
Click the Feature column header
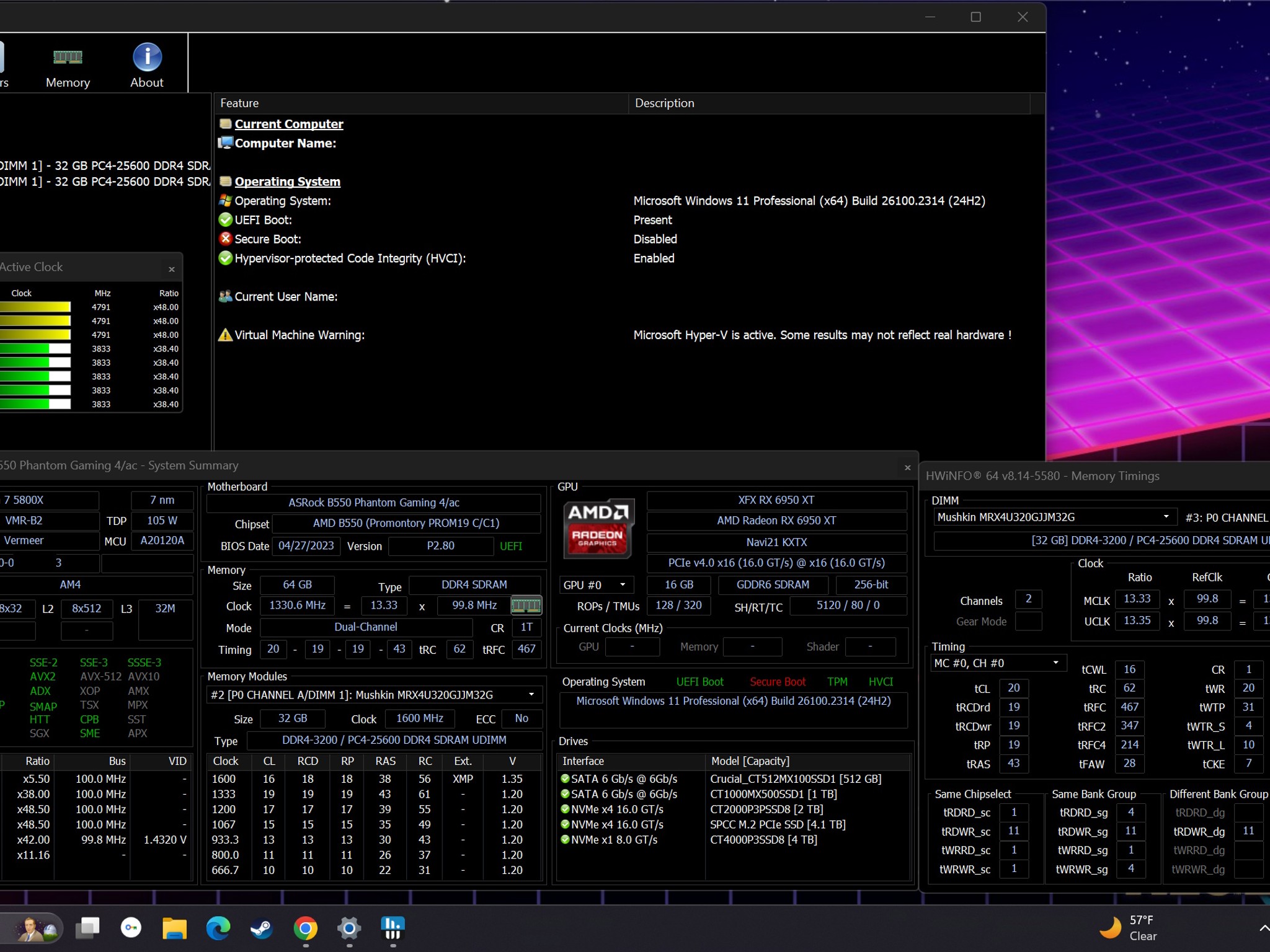coord(421,104)
